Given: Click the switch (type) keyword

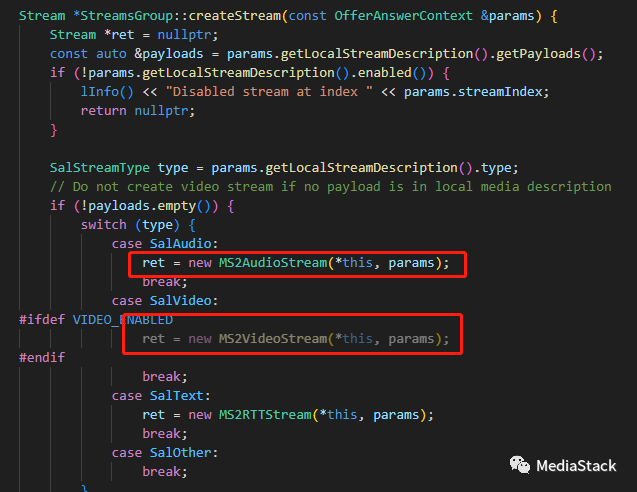Looking at the screenshot, I should coord(128,225).
